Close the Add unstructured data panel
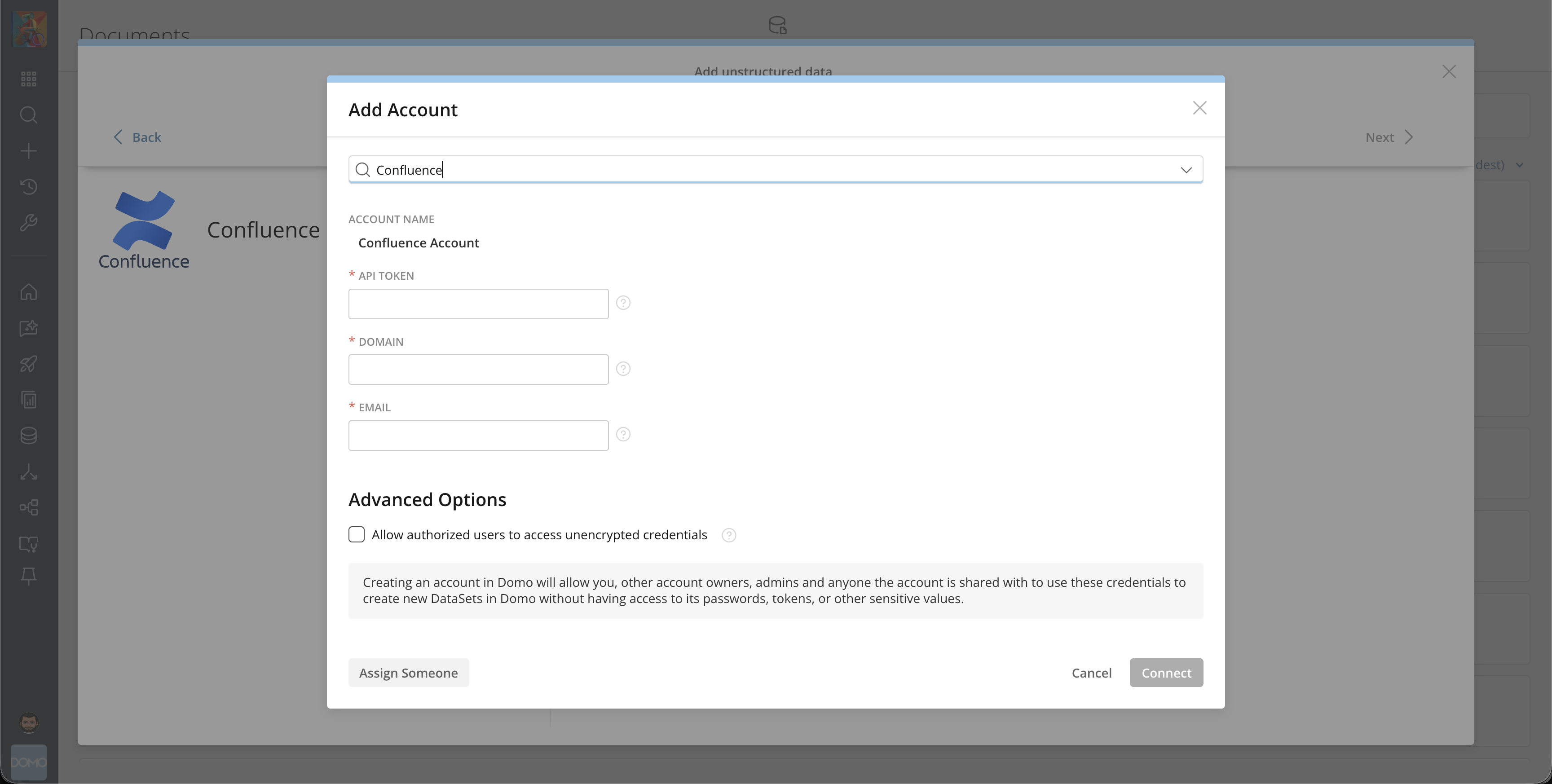This screenshot has height=784, width=1552. [1449, 72]
